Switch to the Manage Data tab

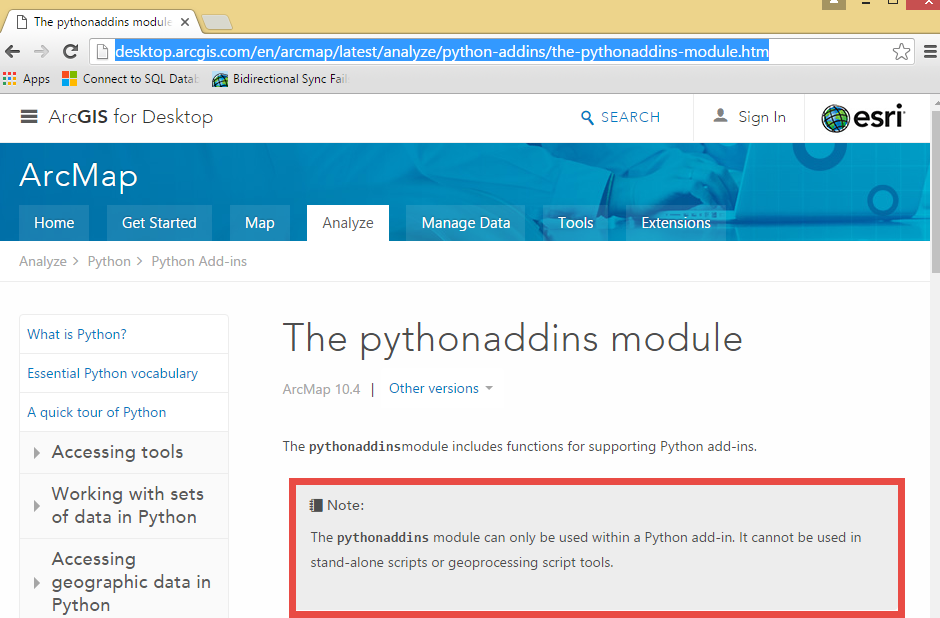[466, 223]
